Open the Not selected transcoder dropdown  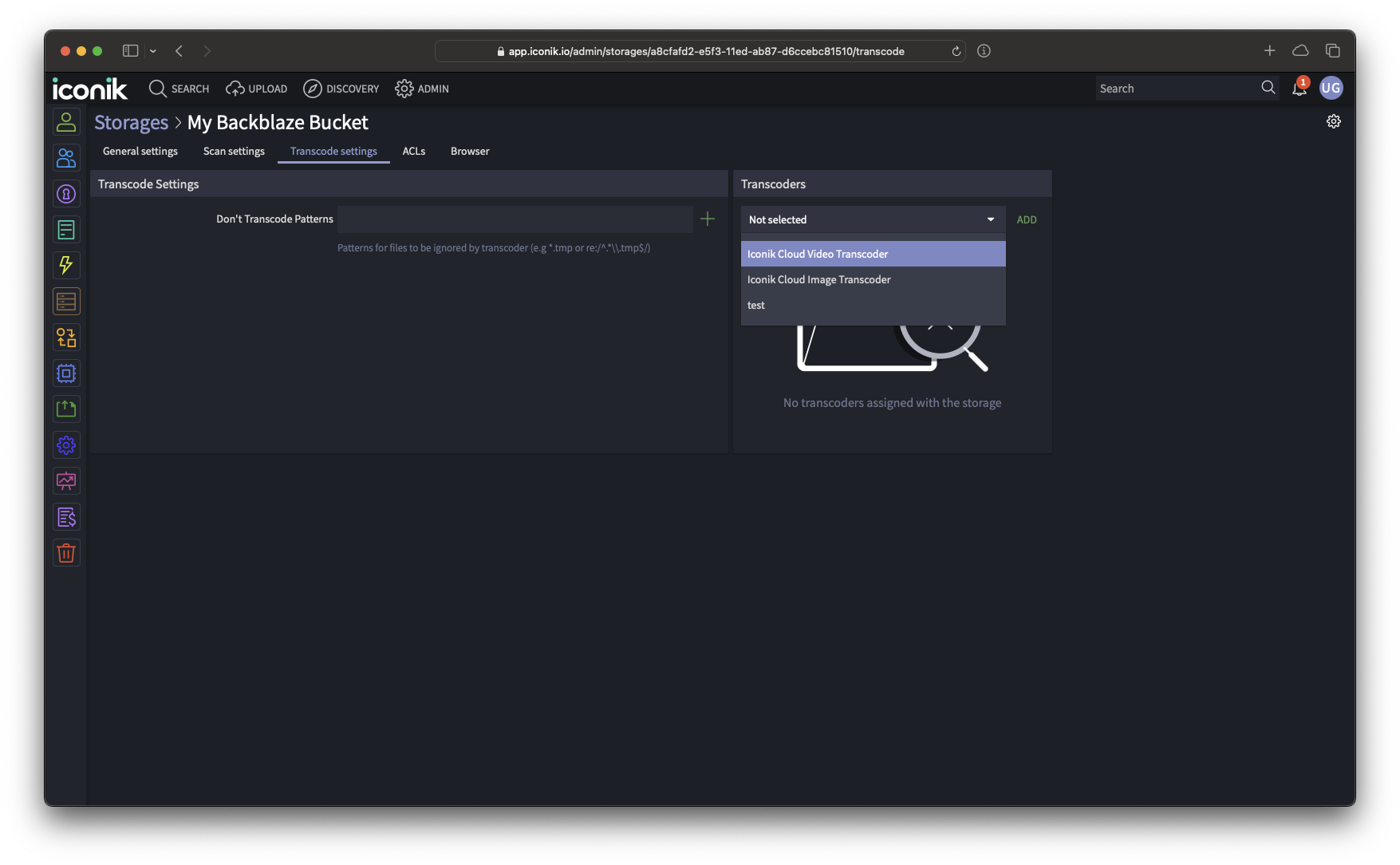tap(873, 219)
